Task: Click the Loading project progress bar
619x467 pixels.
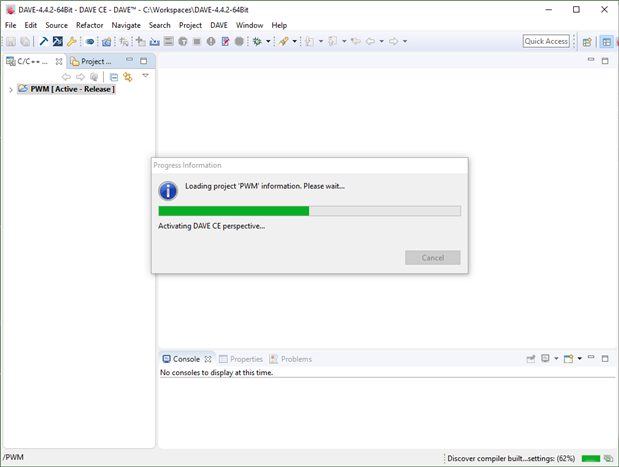Action: (310, 211)
